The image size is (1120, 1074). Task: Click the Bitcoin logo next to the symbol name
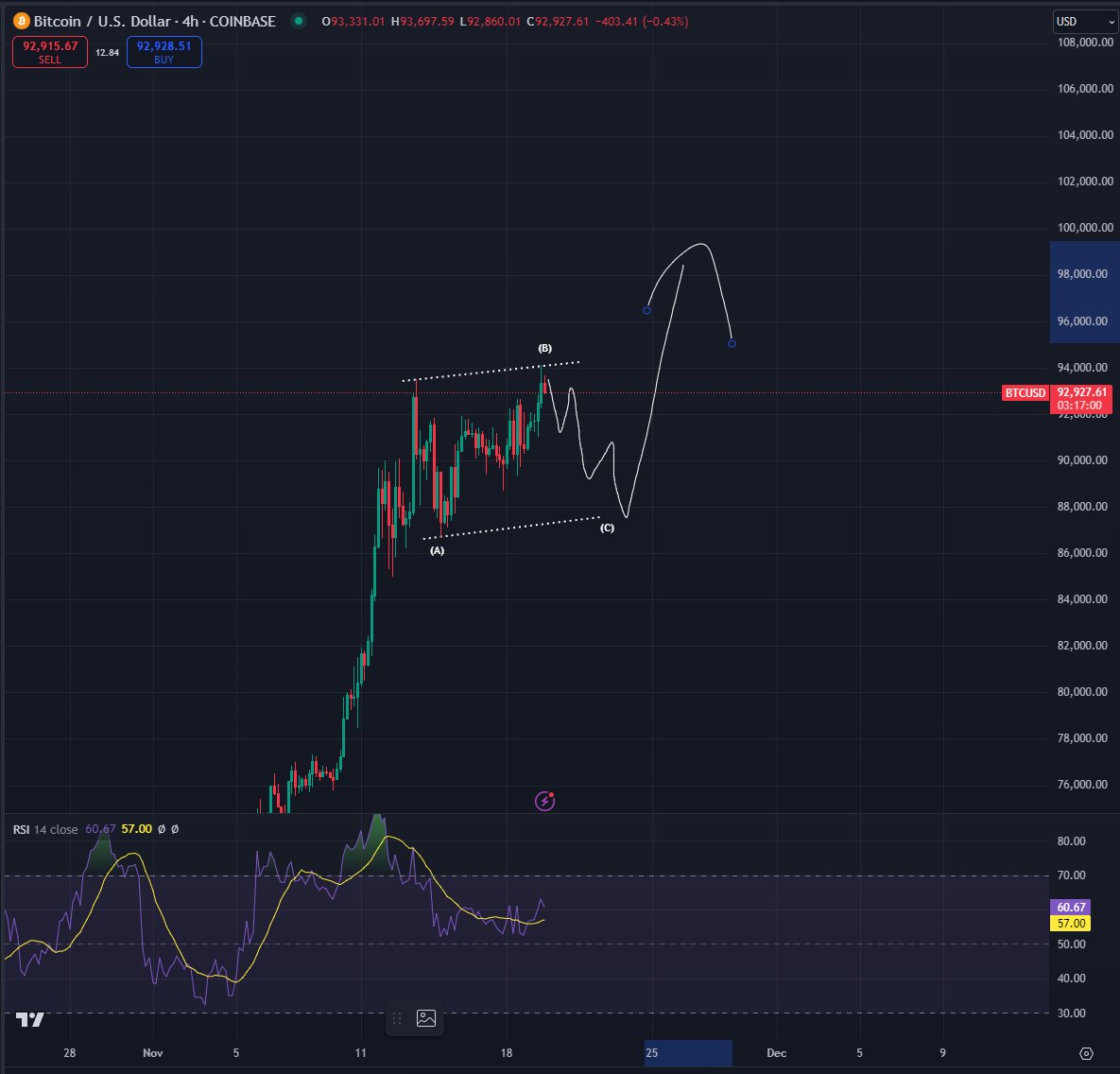pos(21,20)
